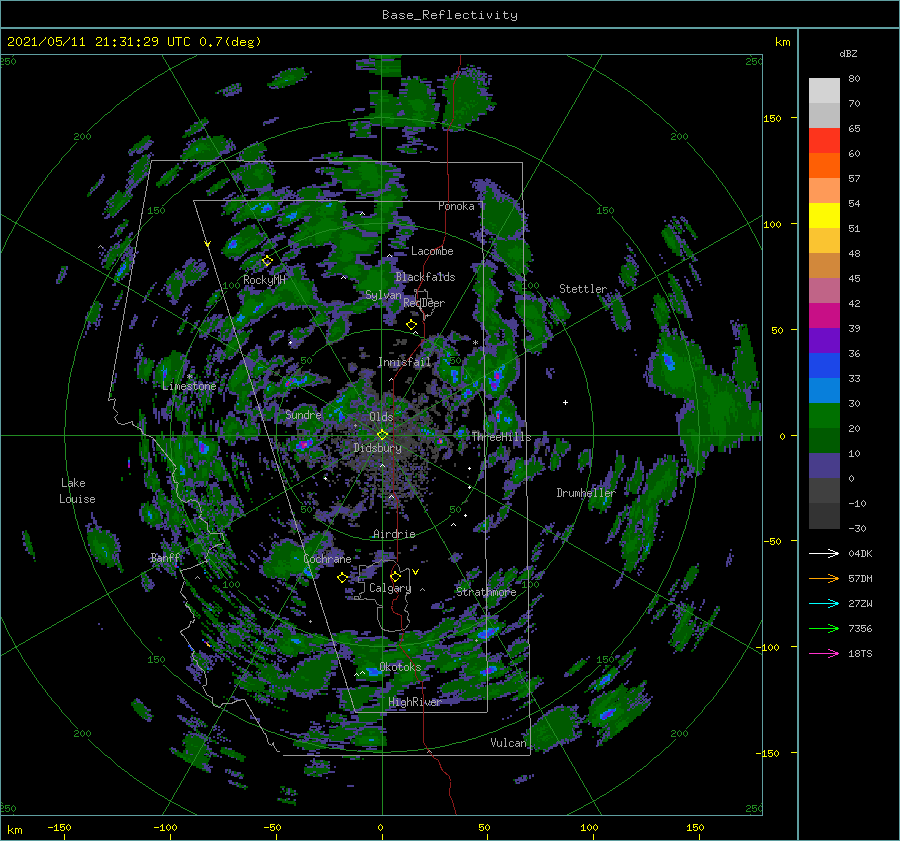Click the cyan 27ZW arrow in legend

[x=824, y=603]
